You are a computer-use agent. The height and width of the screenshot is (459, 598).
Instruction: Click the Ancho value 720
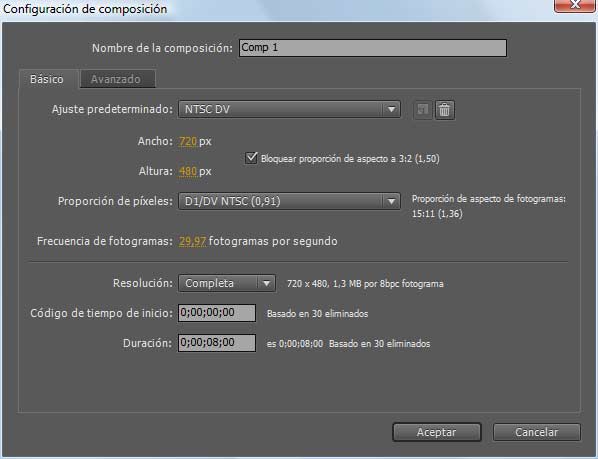(188, 141)
